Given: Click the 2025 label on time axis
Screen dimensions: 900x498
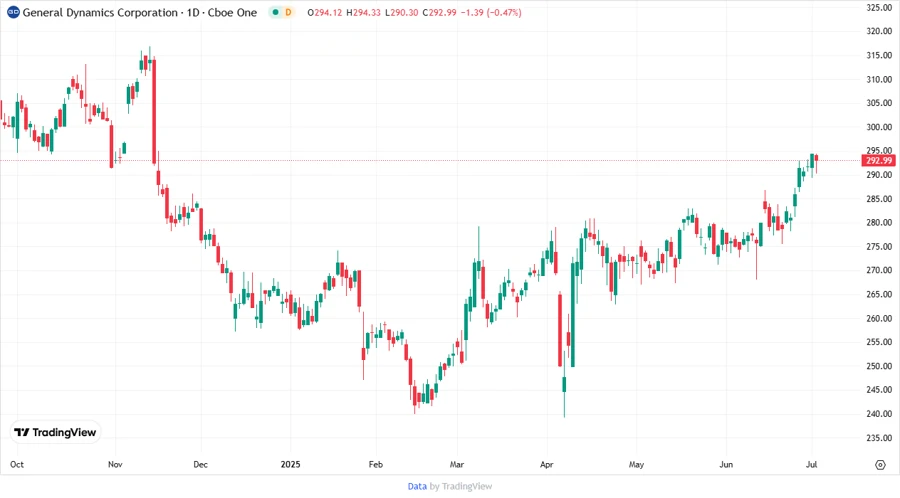Looking at the screenshot, I should [290, 464].
